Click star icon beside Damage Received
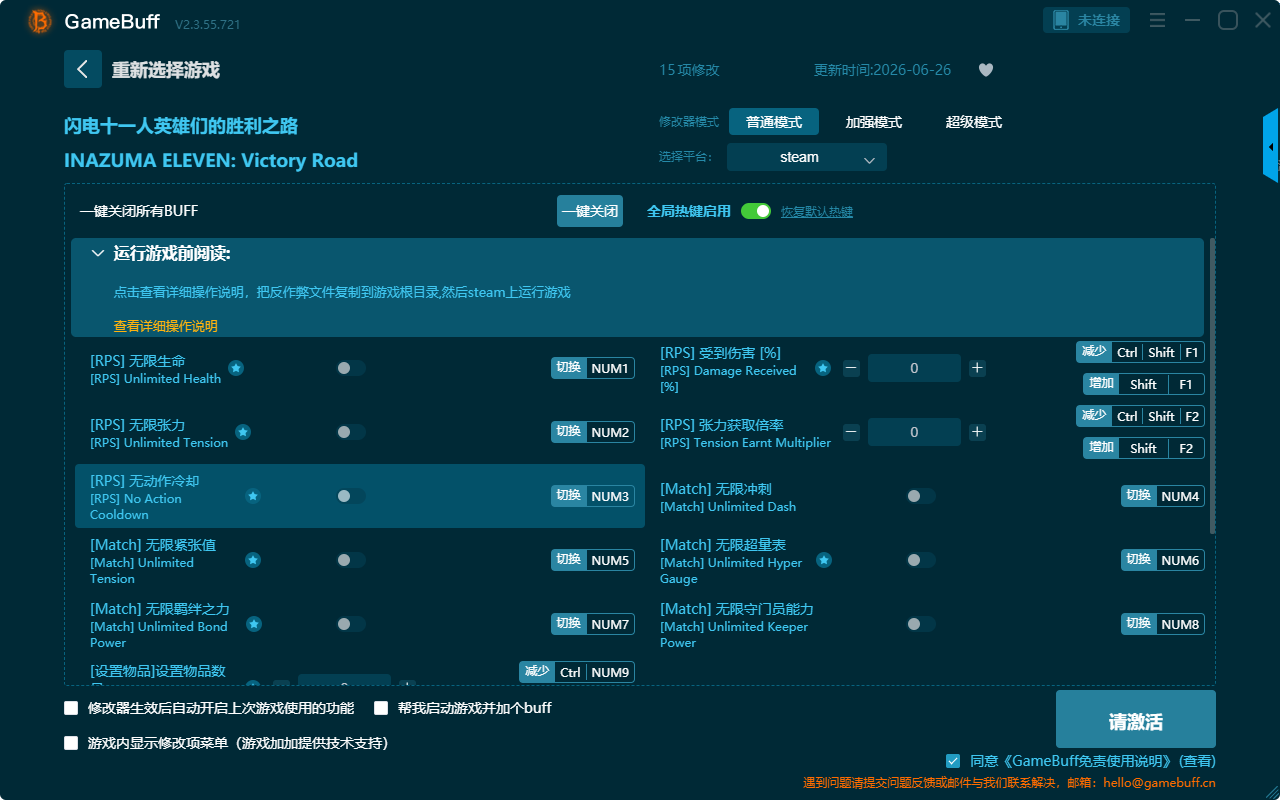This screenshot has width=1280, height=800. (x=823, y=368)
